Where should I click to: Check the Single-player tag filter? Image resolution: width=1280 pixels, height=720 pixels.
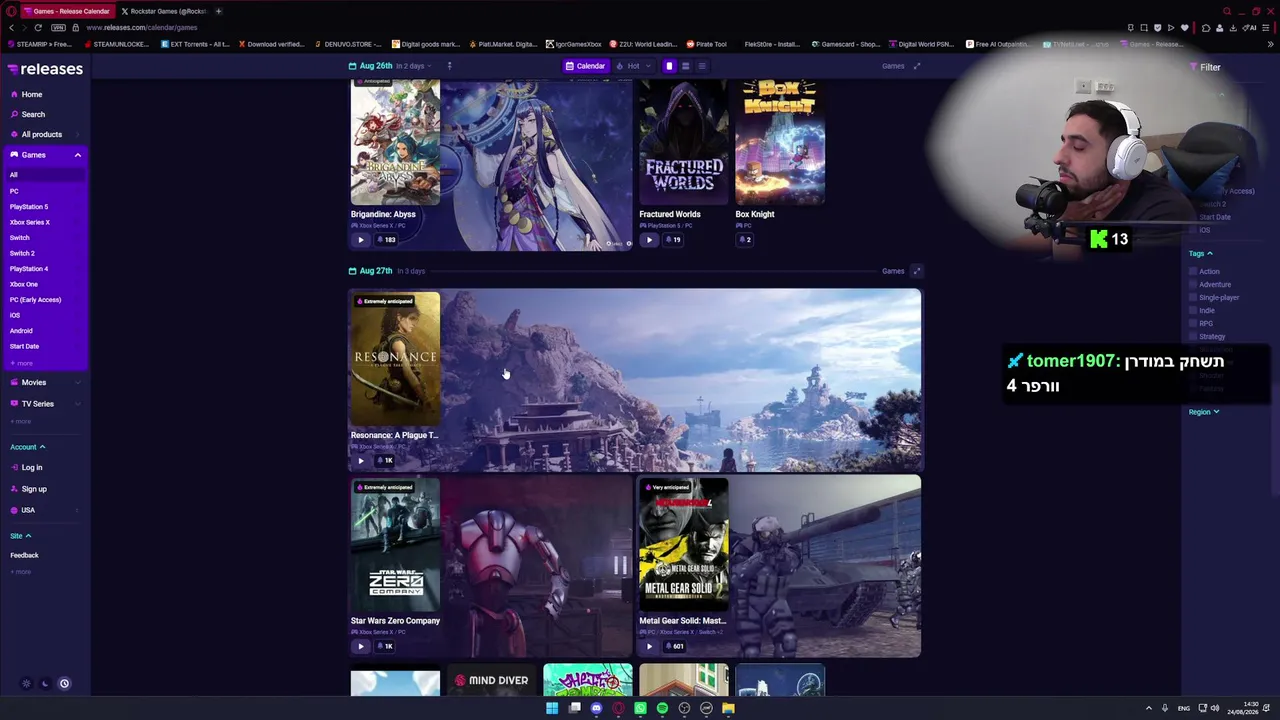1192,298
